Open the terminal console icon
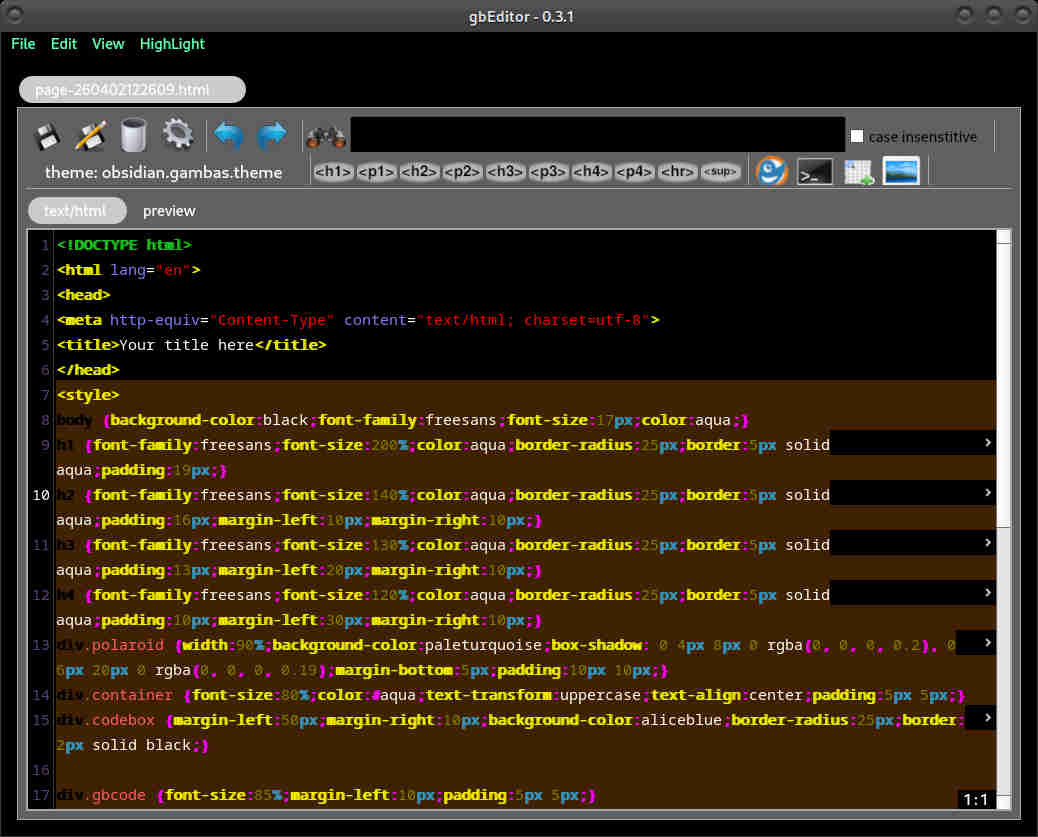The width and height of the screenshot is (1038, 837). pos(814,172)
